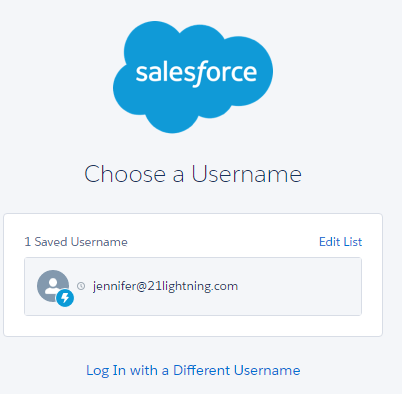Click the user avatar icon for jennifer
Image resolution: width=402 pixels, height=394 pixels.
pyautogui.click(x=53, y=286)
